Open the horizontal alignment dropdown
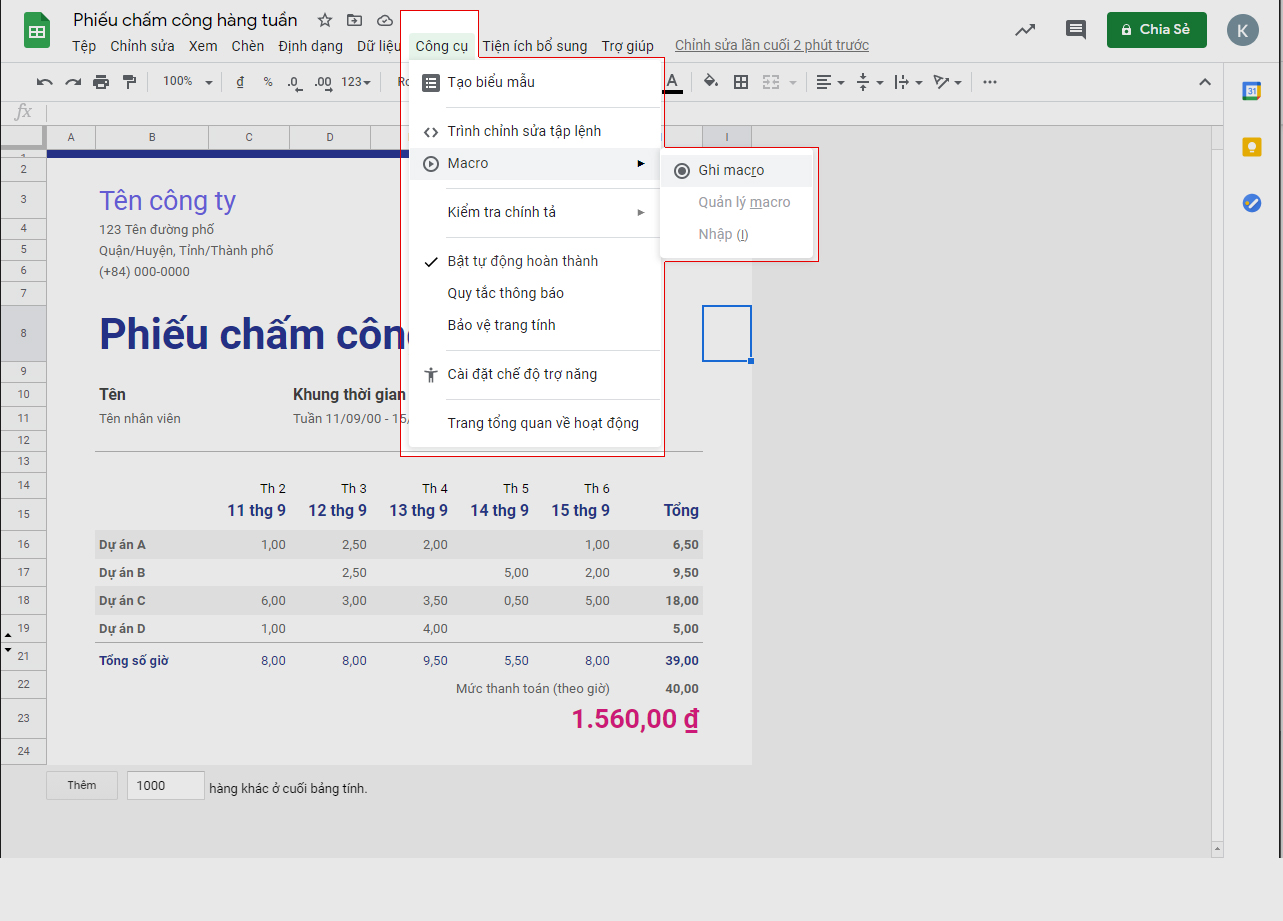 pyautogui.click(x=829, y=82)
